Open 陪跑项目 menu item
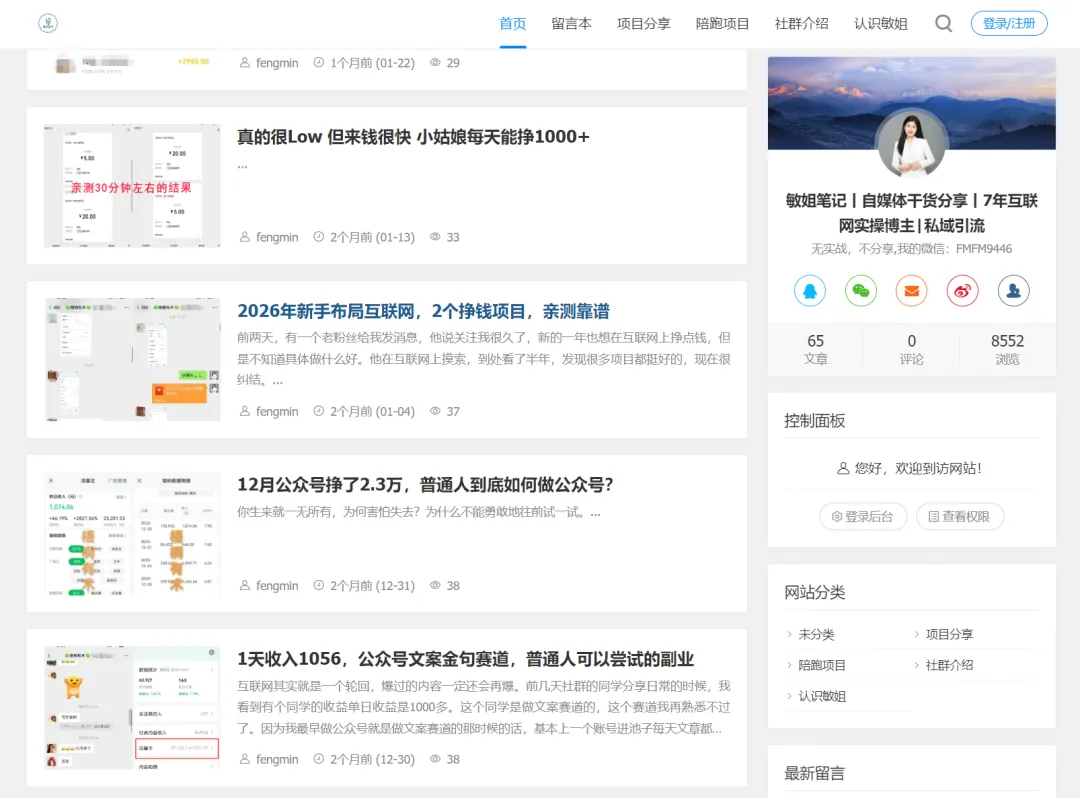 (x=723, y=24)
